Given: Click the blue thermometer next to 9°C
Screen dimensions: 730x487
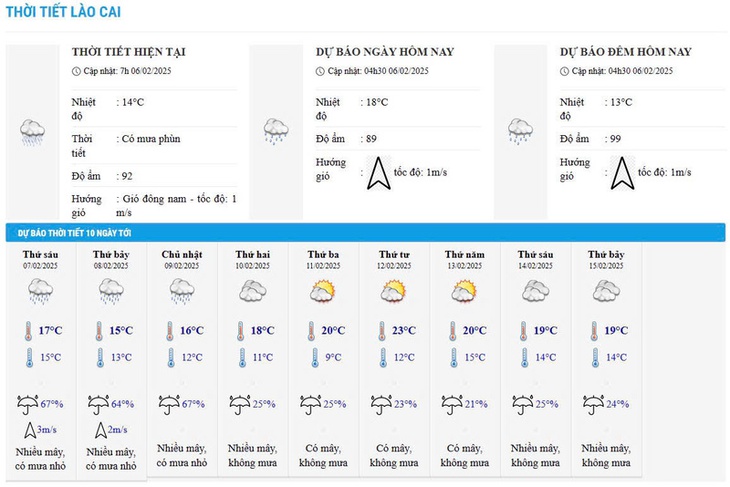Looking at the screenshot, I should tap(315, 358).
